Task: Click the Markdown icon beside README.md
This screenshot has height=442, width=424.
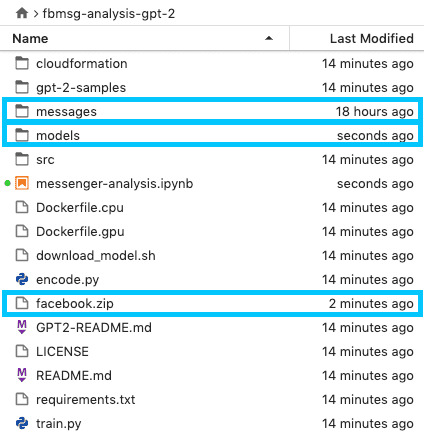Action: coord(22,375)
